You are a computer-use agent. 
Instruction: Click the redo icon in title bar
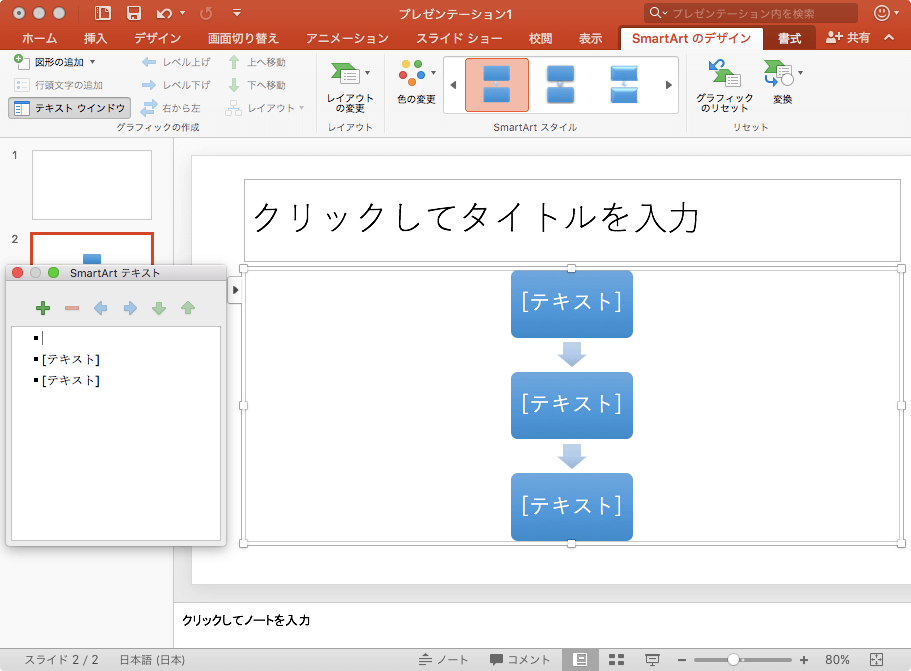[206, 13]
